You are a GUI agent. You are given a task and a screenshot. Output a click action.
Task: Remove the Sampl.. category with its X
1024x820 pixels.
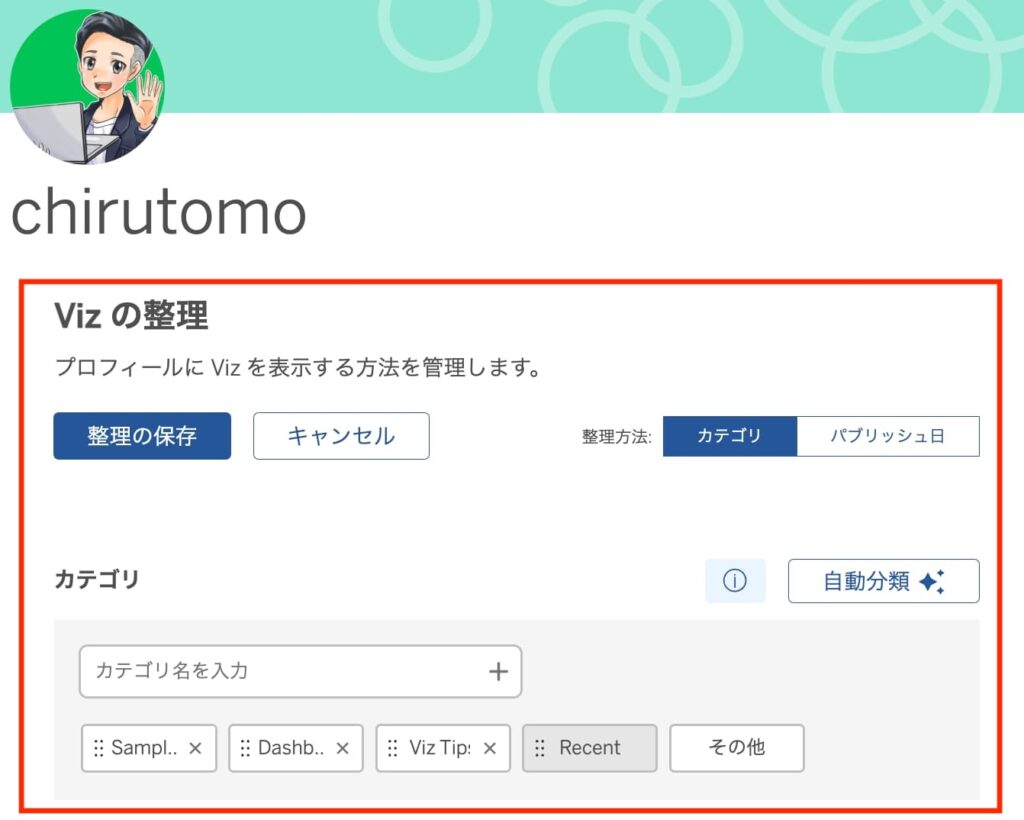click(195, 748)
